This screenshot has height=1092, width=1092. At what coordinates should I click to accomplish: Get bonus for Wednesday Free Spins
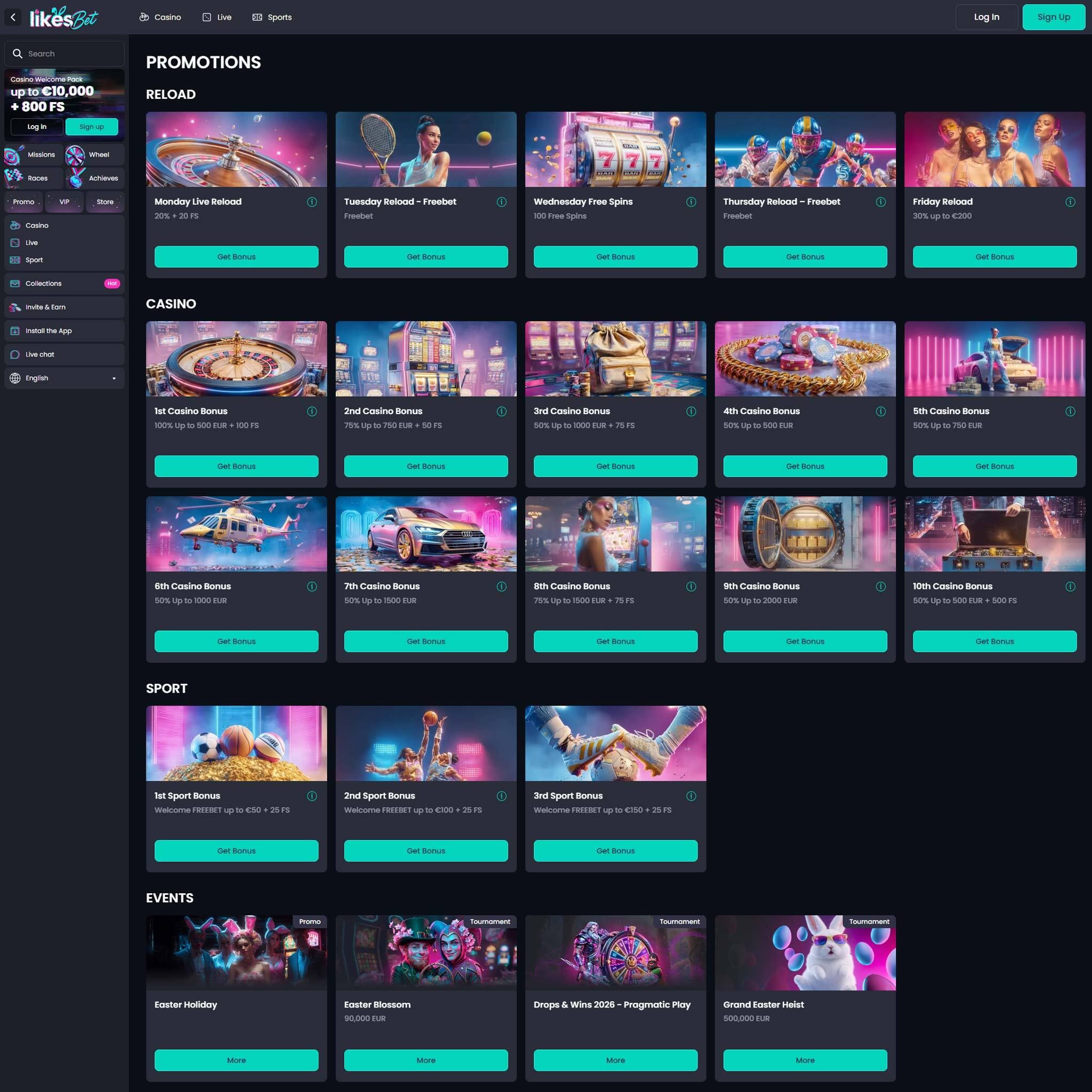pos(616,257)
